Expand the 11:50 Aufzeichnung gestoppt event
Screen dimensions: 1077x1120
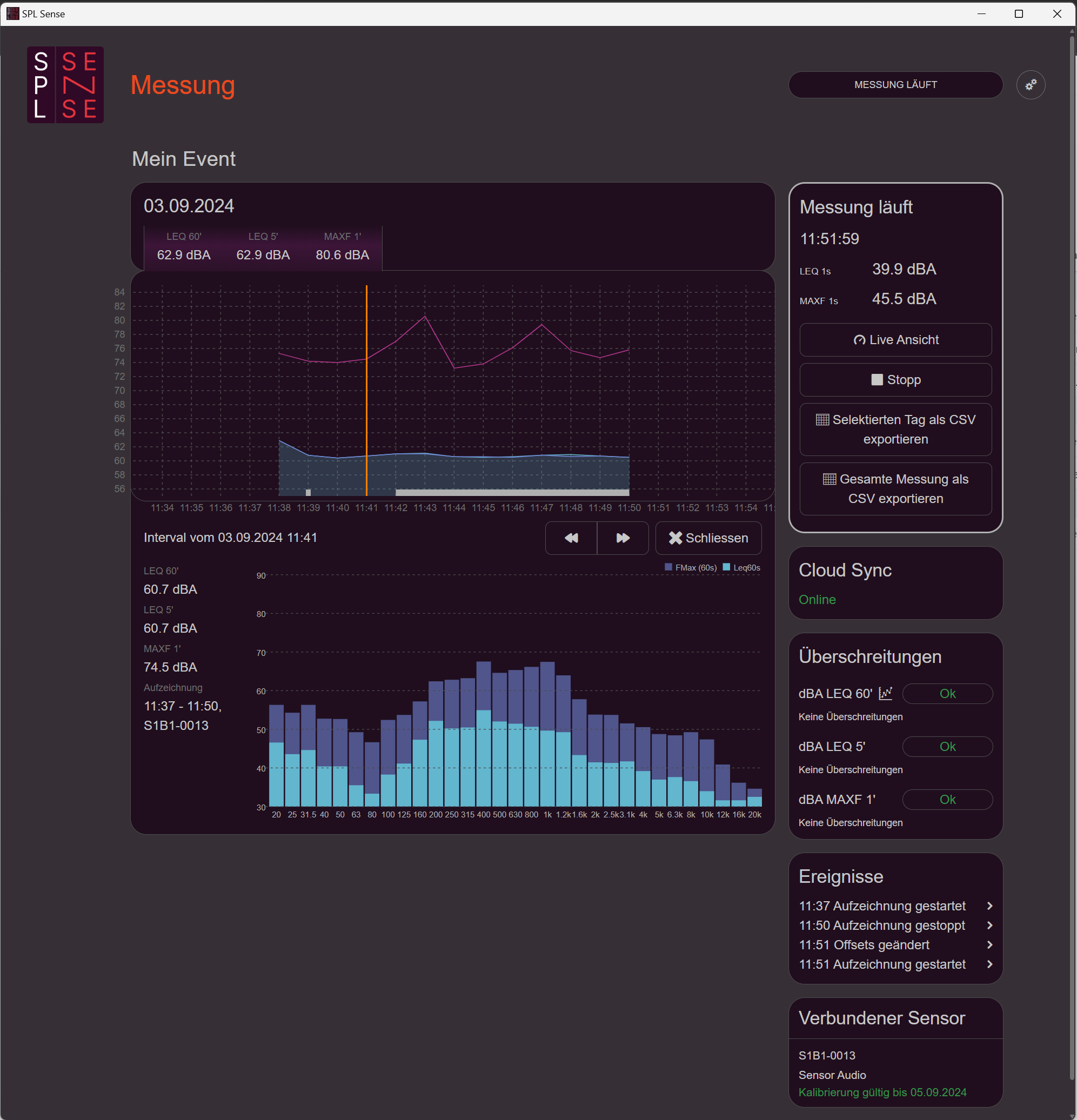895,925
